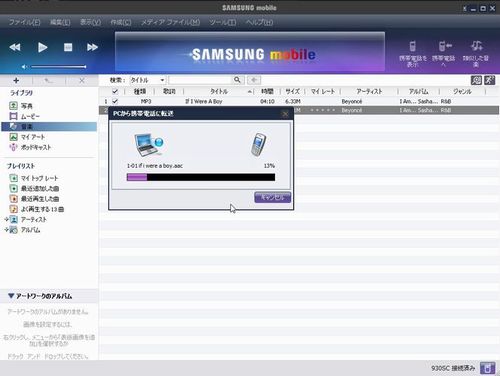500x376 pixels.
Task: Close the PCから携帯電話に転送 dialog
Action: [285, 114]
